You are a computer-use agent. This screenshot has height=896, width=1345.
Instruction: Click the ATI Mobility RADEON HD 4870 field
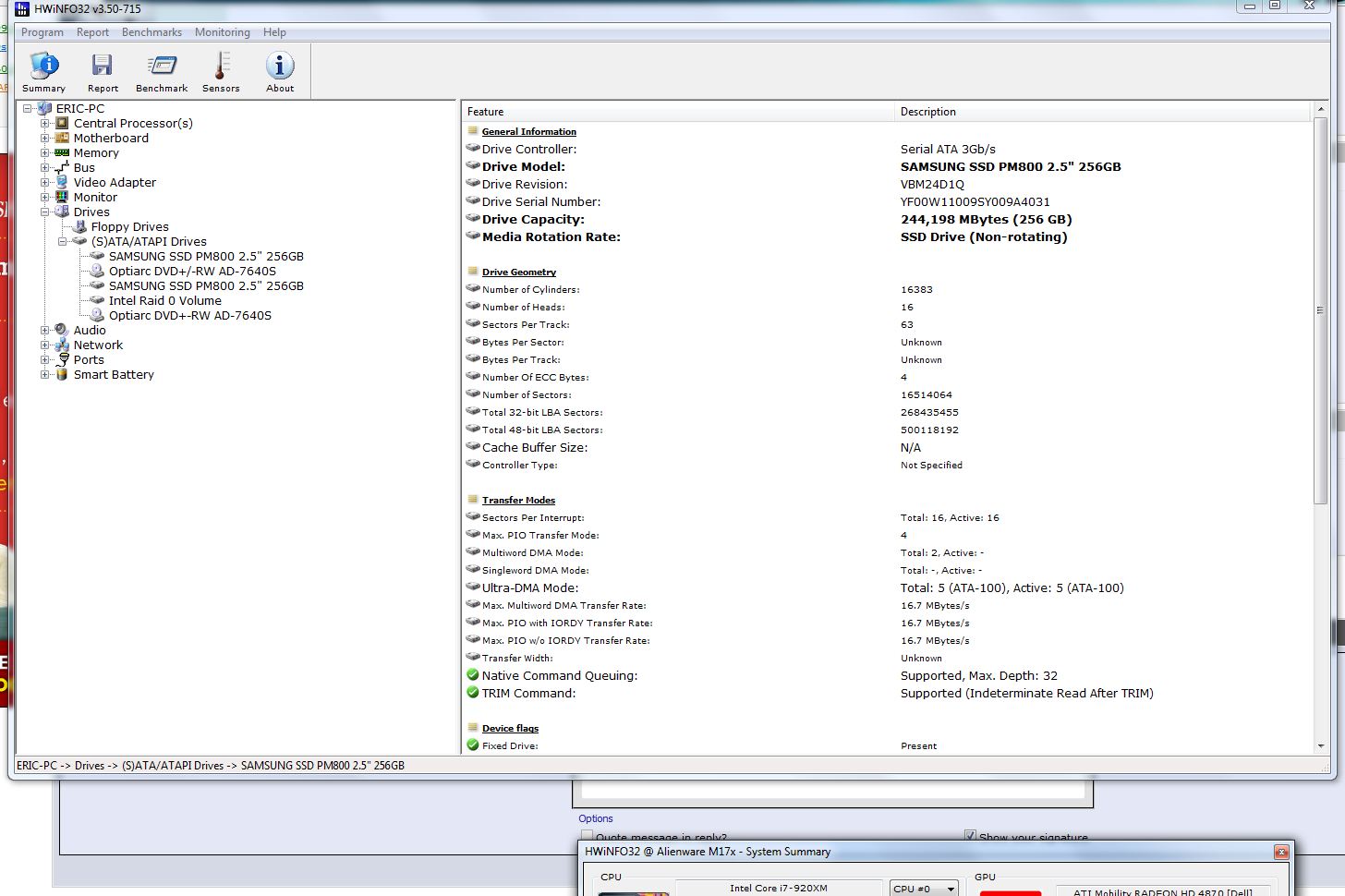click(x=1163, y=891)
